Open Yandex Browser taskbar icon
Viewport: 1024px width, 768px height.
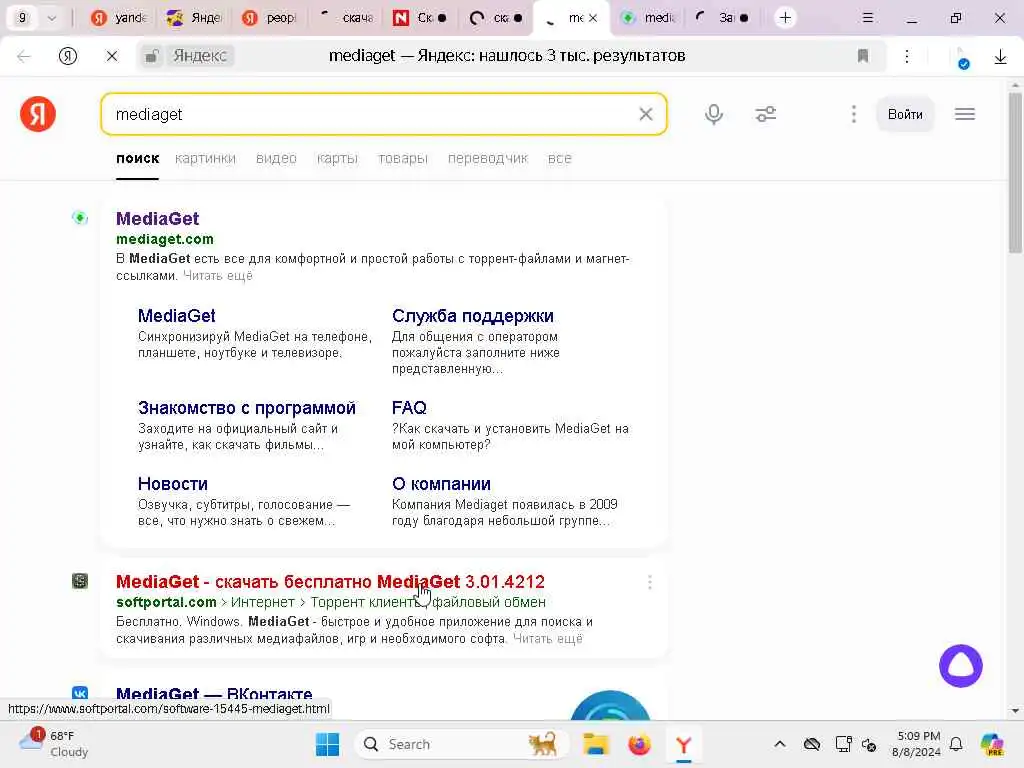[683, 744]
